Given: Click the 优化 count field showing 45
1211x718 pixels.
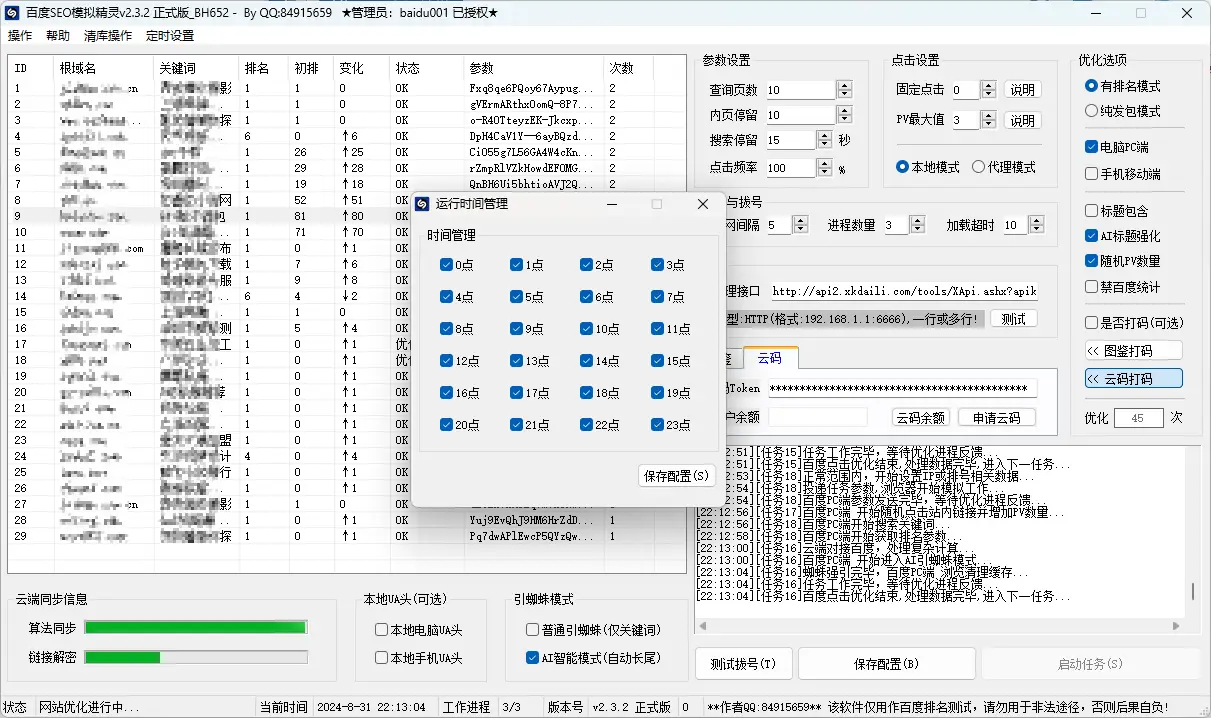Looking at the screenshot, I should (1136, 418).
